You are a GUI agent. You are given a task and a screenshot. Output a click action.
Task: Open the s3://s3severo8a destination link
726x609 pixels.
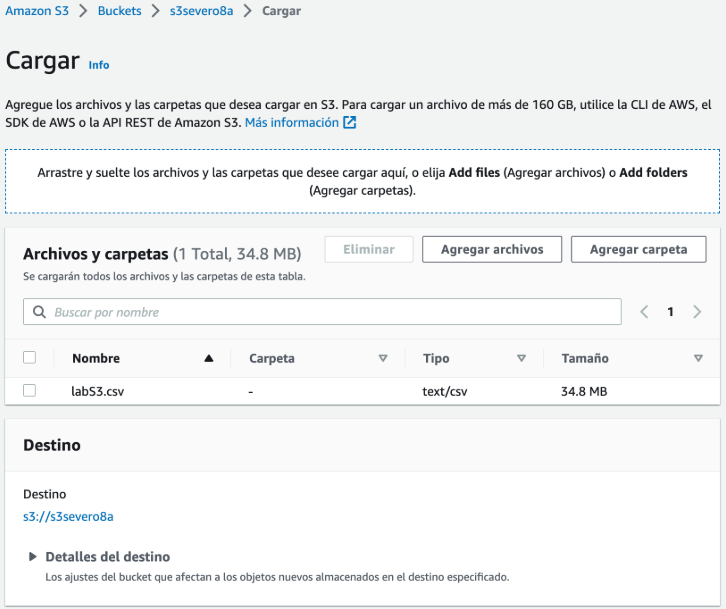(68, 517)
